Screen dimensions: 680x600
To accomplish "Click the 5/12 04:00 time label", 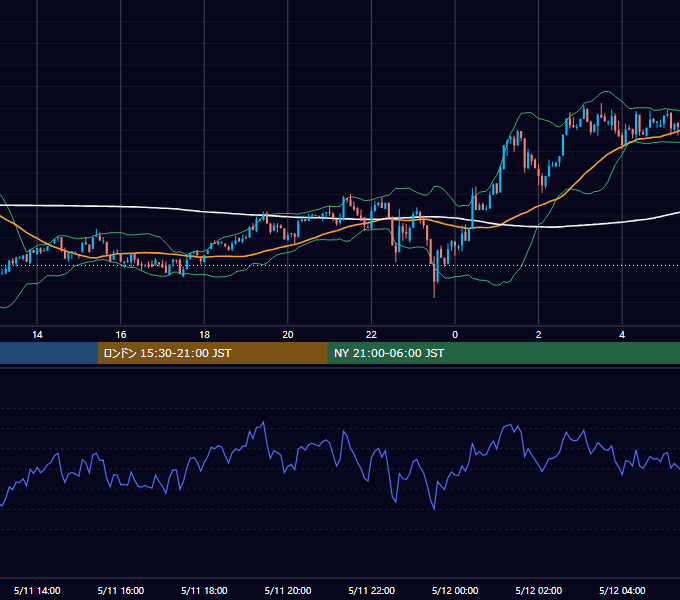I will coord(622,590).
